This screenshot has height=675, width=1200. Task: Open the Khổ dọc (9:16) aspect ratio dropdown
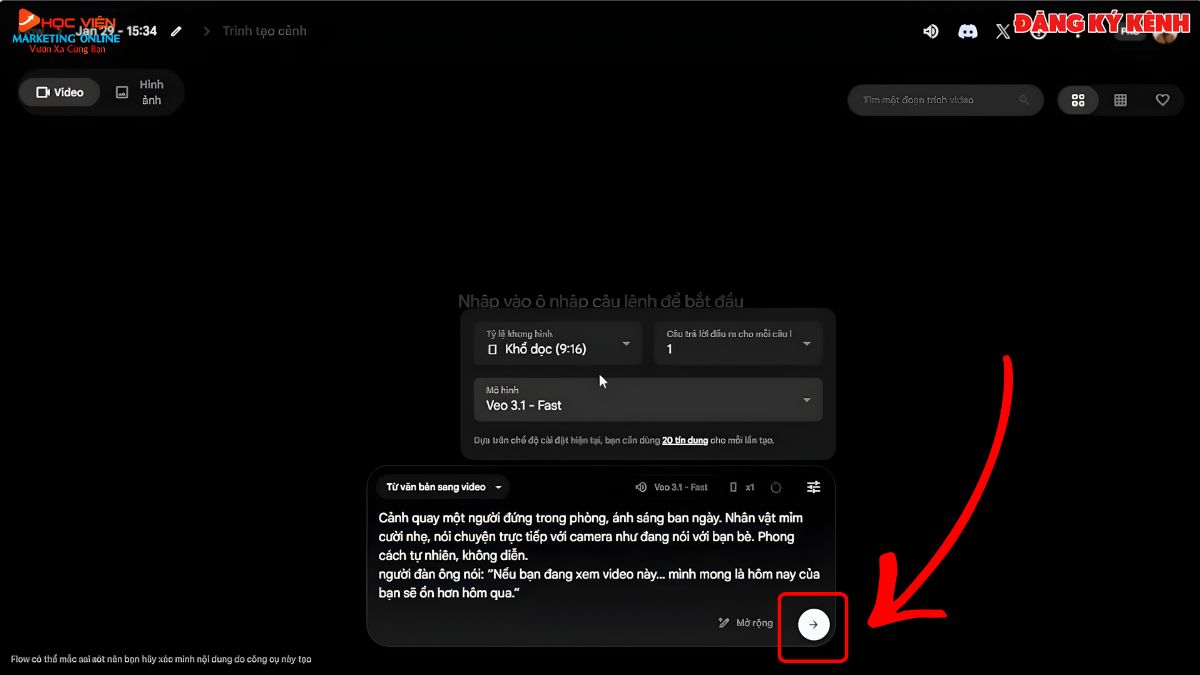coord(557,342)
